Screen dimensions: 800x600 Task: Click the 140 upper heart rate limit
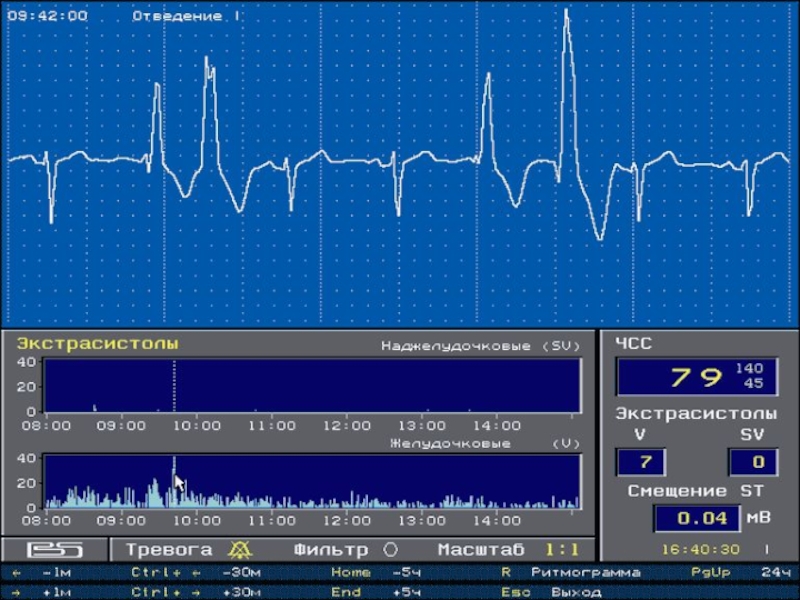[749, 368]
